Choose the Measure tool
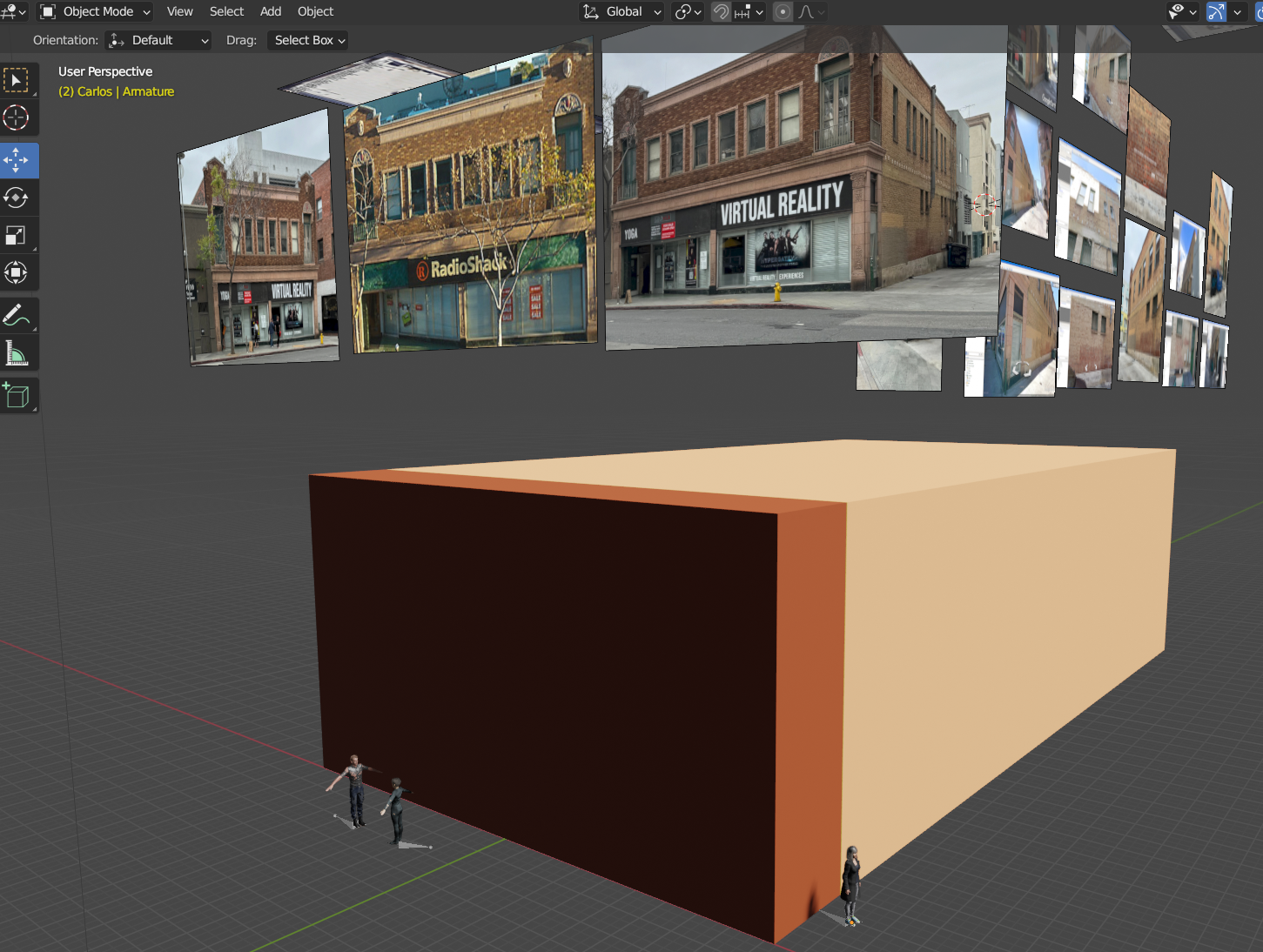Viewport: 1263px width, 952px height. 17,353
